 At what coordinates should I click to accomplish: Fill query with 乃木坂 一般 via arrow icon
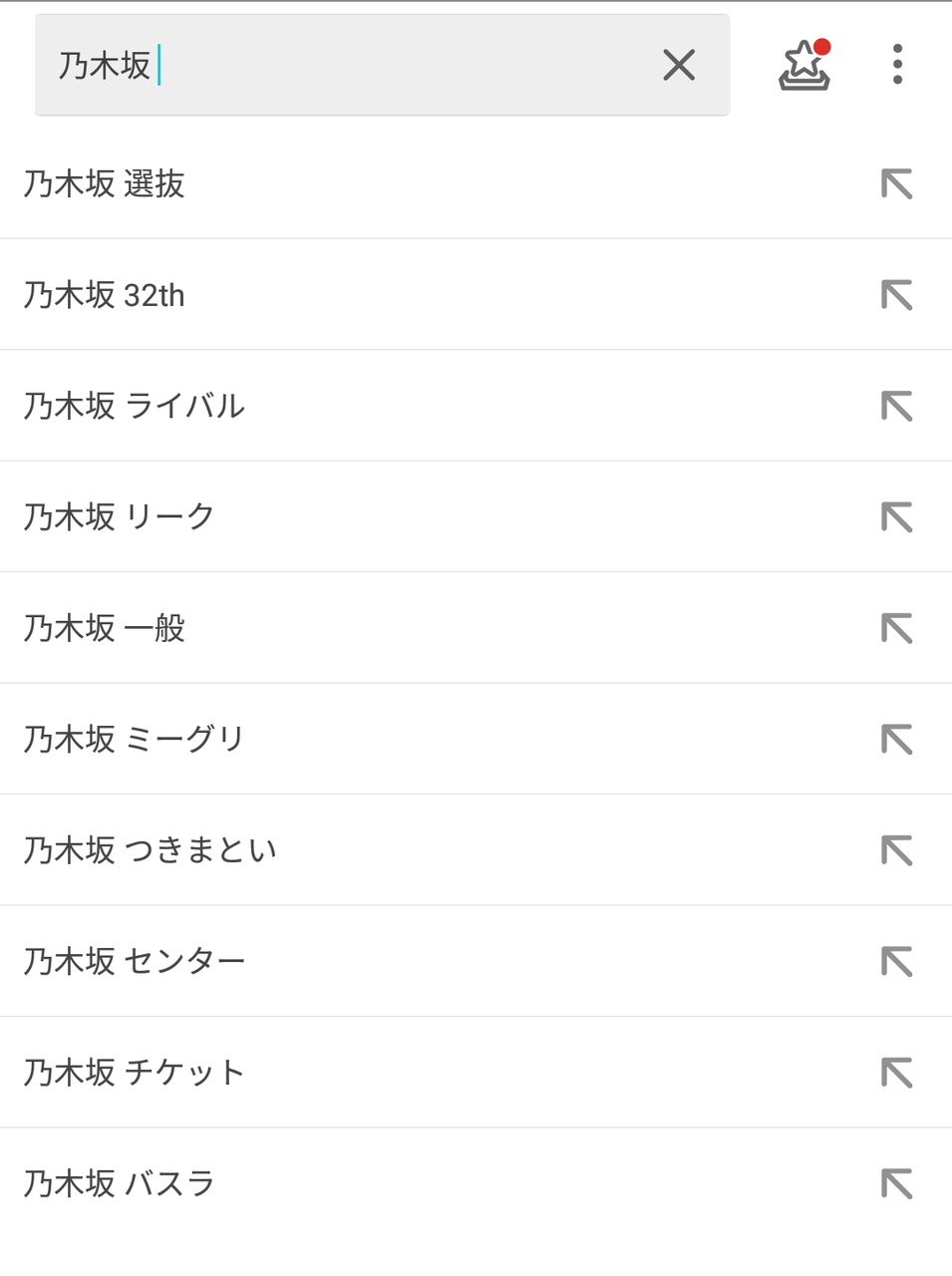(x=896, y=629)
